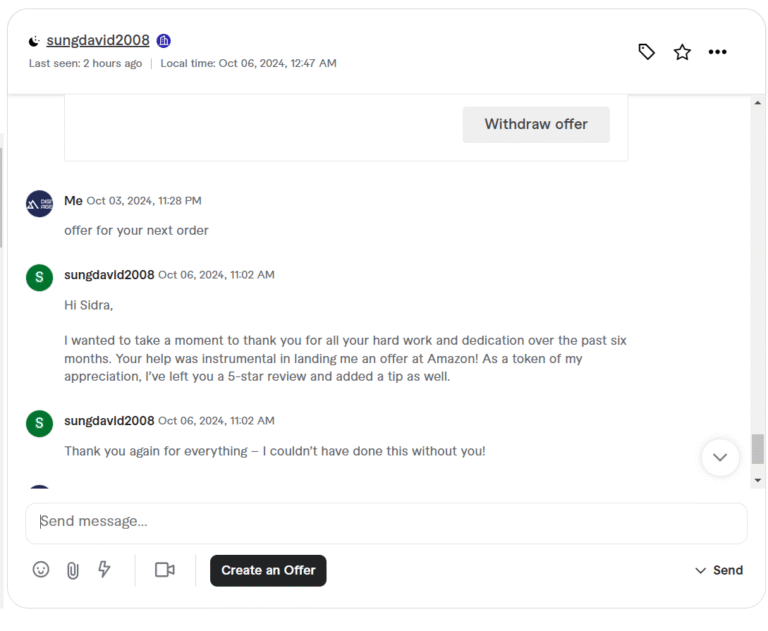This screenshot has width=768, height=631.
Task: Click the Me avatar thumbnail
Action: (x=39, y=204)
